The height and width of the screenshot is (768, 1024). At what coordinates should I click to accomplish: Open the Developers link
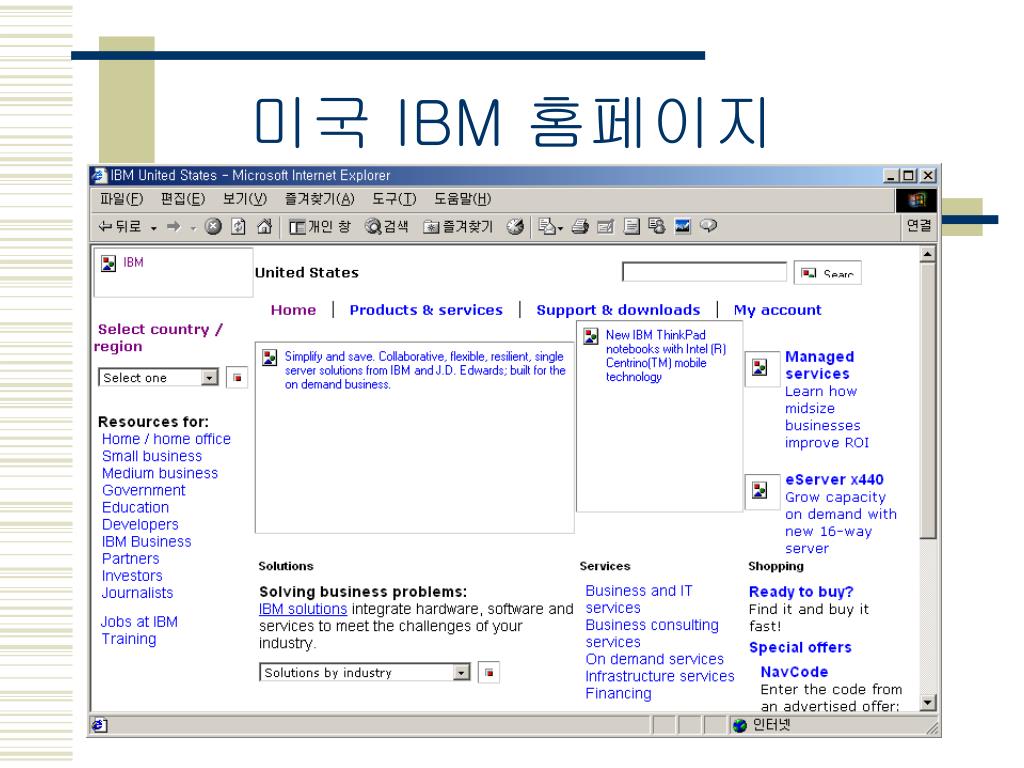[140, 524]
